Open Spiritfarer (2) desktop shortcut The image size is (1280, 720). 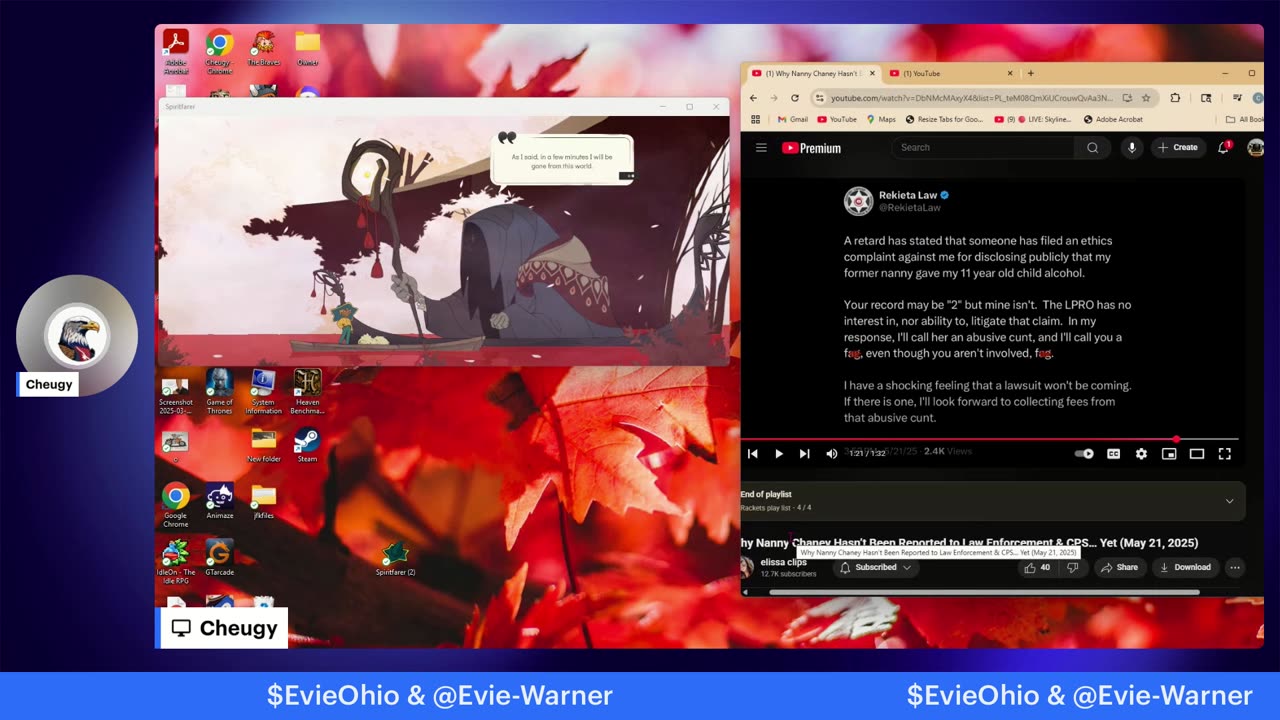(x=395, y=559)
